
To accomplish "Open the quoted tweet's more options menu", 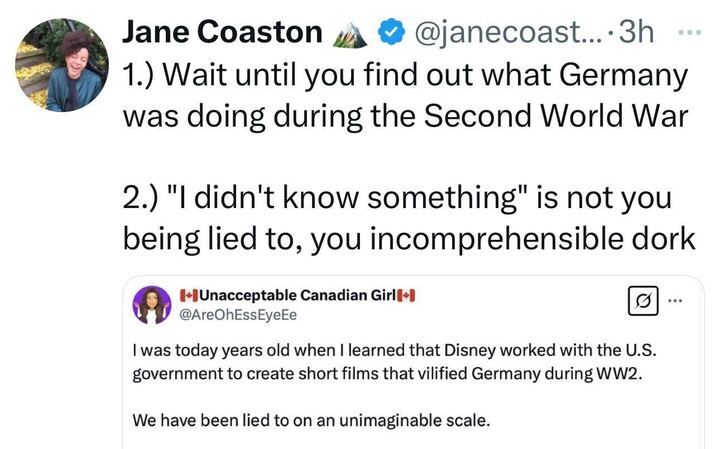I will pos(679,300).
